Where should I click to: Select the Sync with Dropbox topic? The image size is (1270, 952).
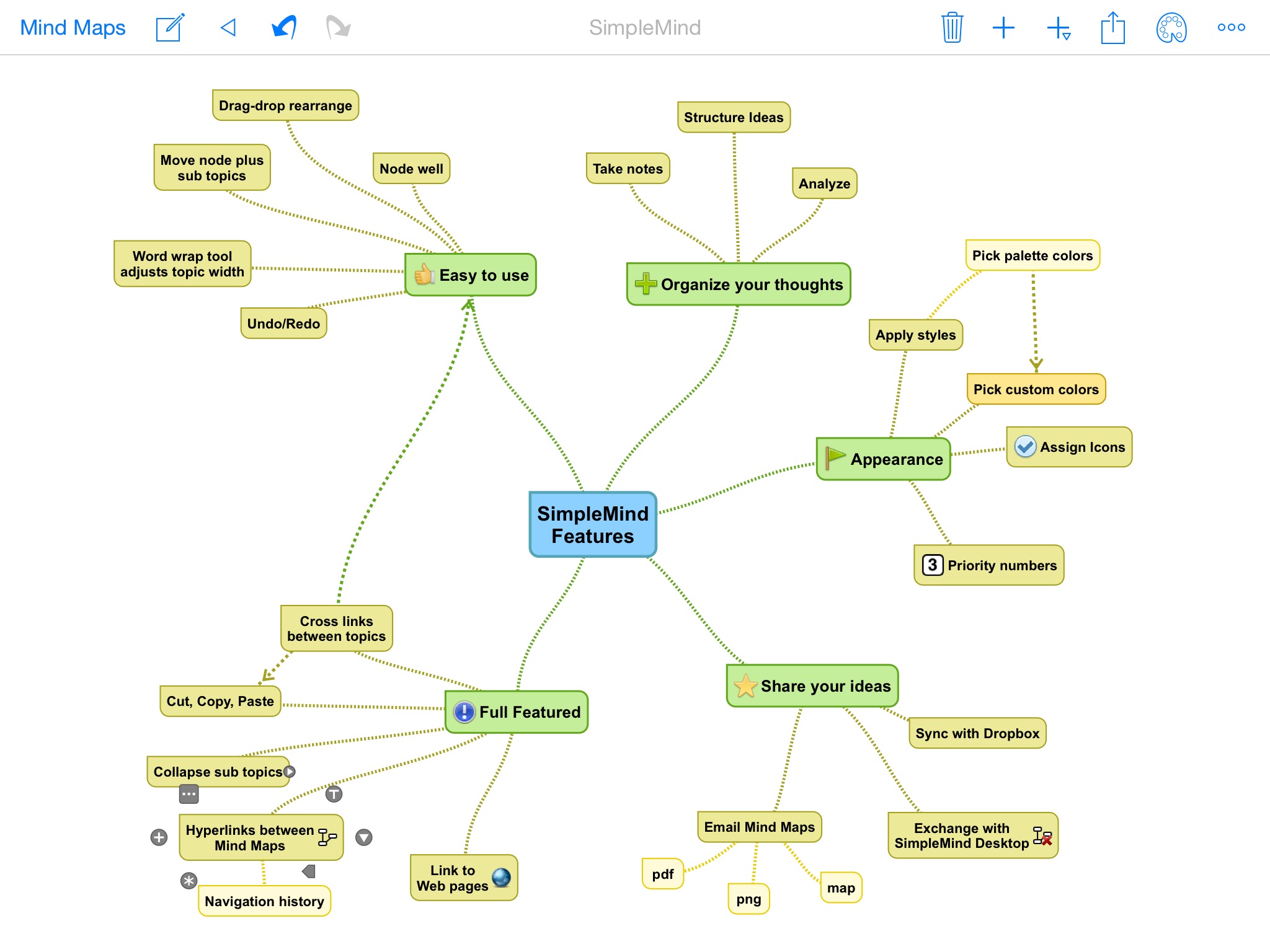pyautogui.click(x=977, y=733)
